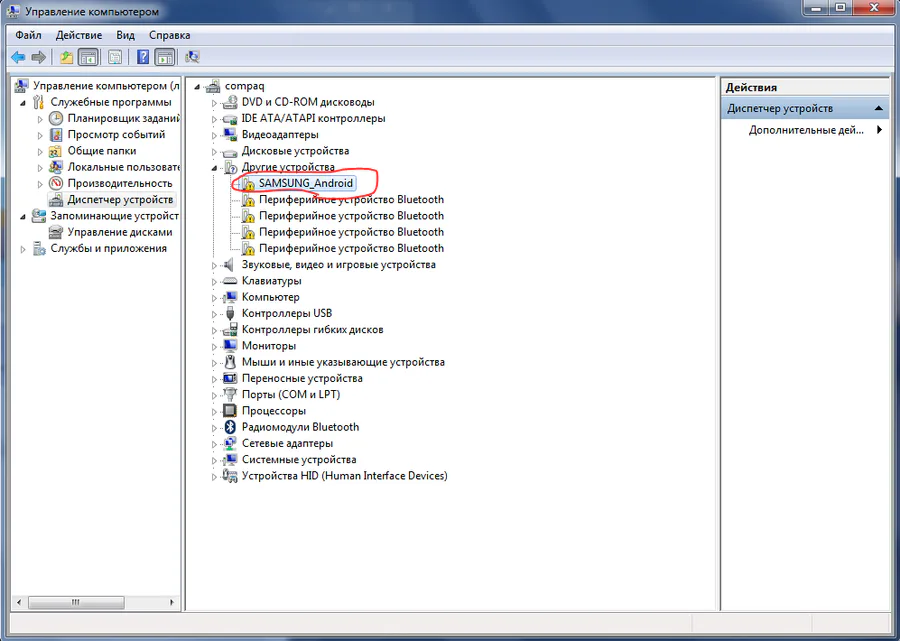Open the Справка menu
This screenshot has width=900, height=641.
[x=169, y=35]
